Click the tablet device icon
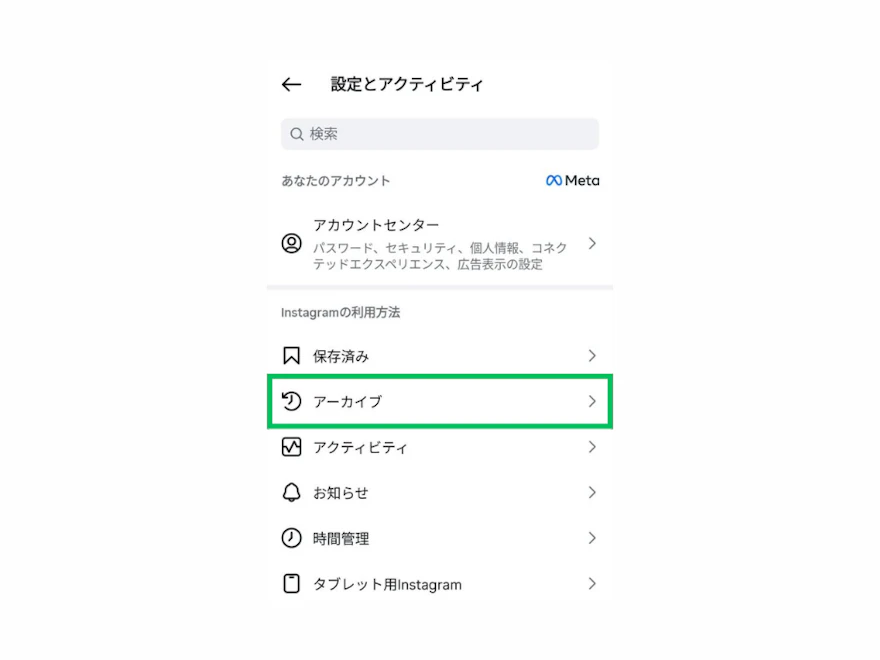 click(291, 584)
